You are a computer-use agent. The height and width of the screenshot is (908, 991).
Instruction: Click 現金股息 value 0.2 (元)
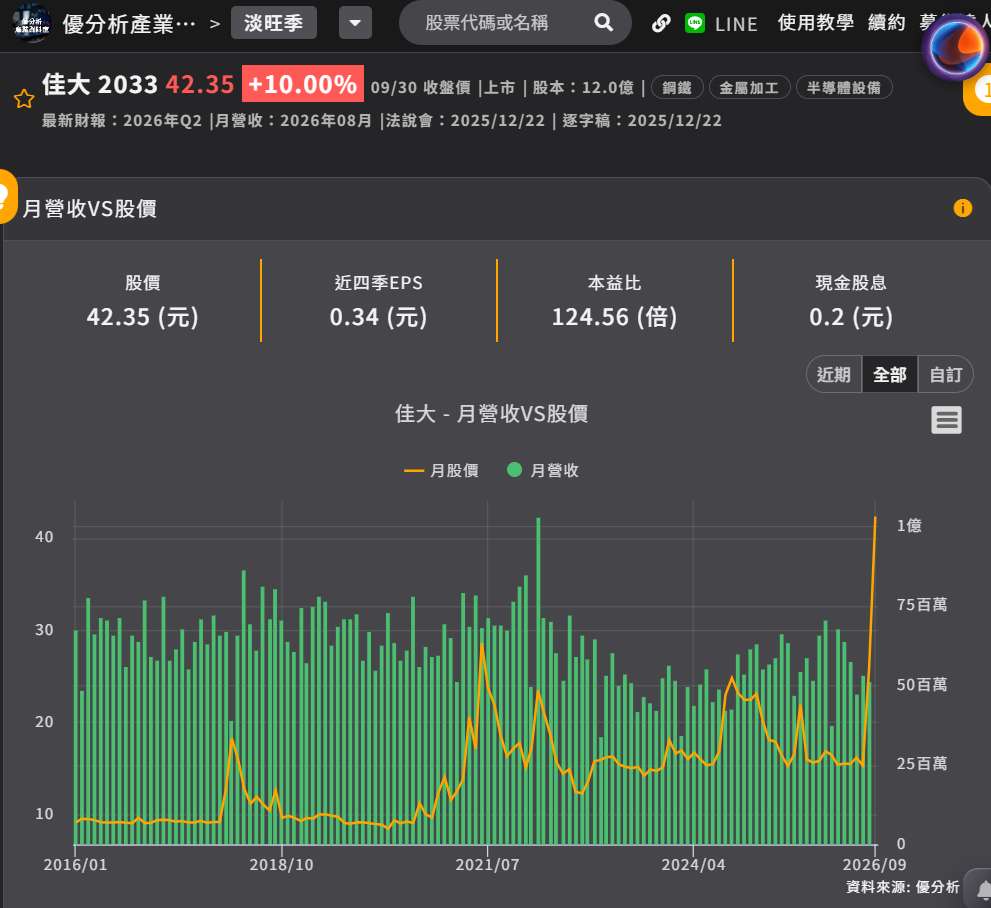(x=851, y=317)
